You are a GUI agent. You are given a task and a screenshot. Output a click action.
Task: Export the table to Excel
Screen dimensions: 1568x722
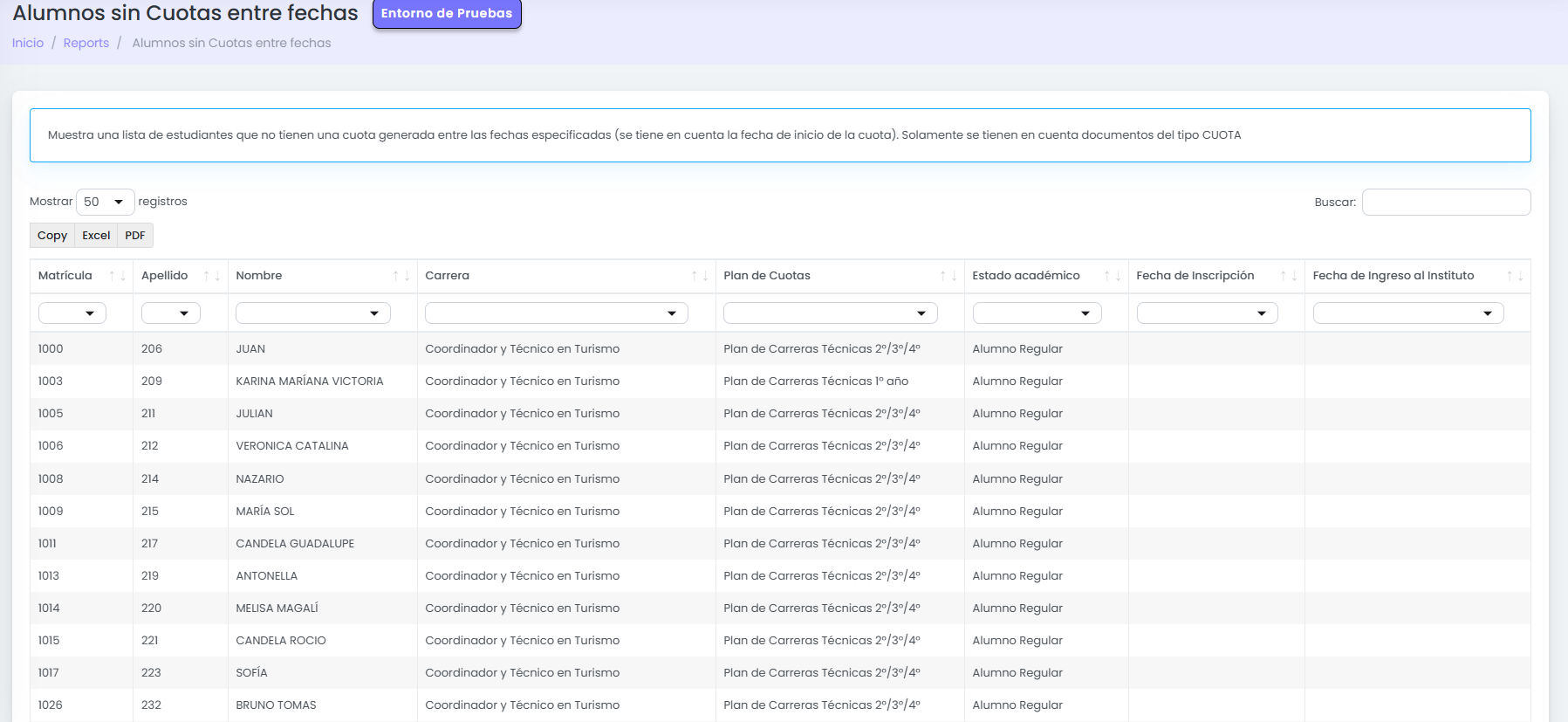(x=96, y=236)
